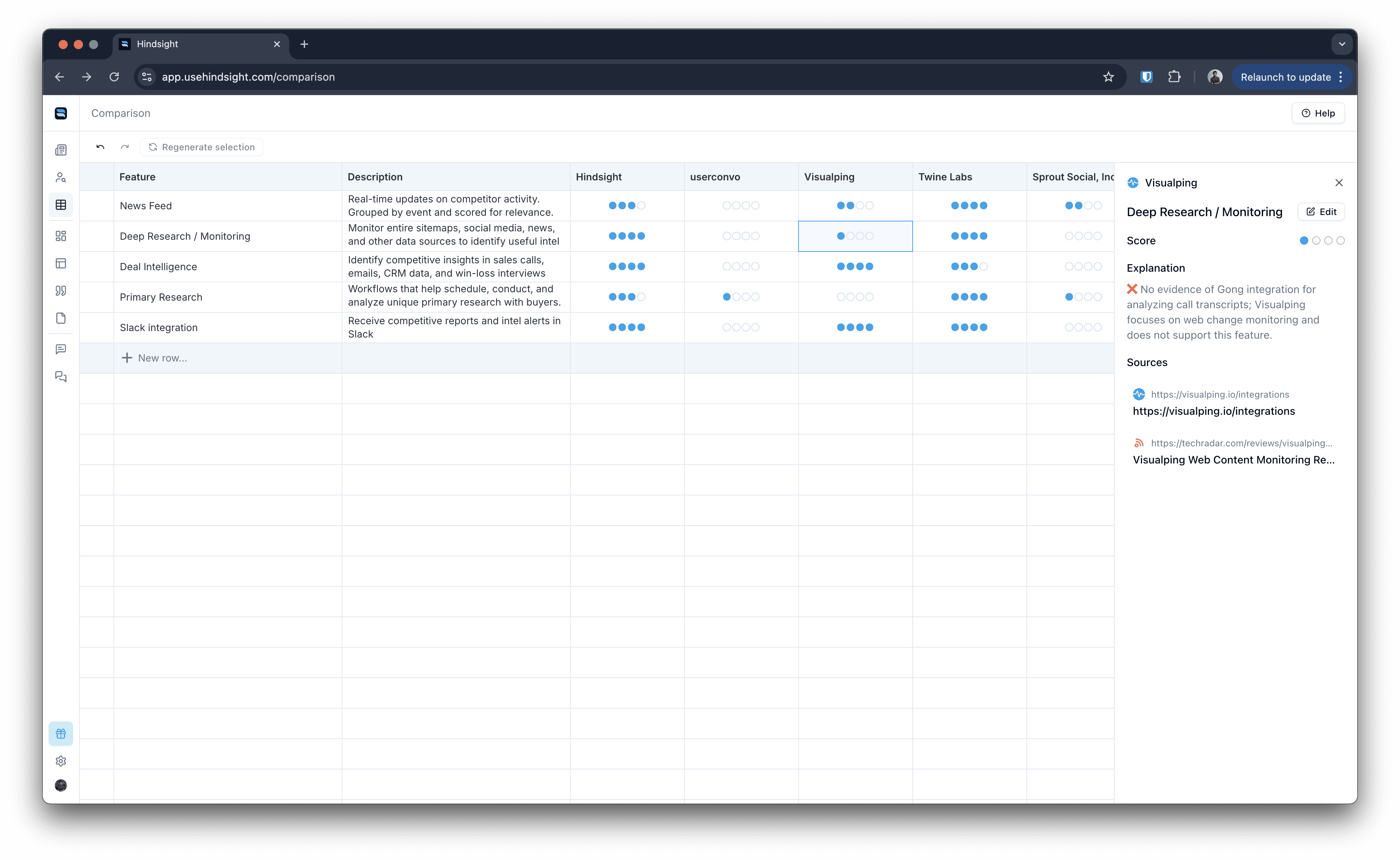Click the user avatar at sidebar bottom
This screenshot has width=1400, height=860.
[61, 785]
